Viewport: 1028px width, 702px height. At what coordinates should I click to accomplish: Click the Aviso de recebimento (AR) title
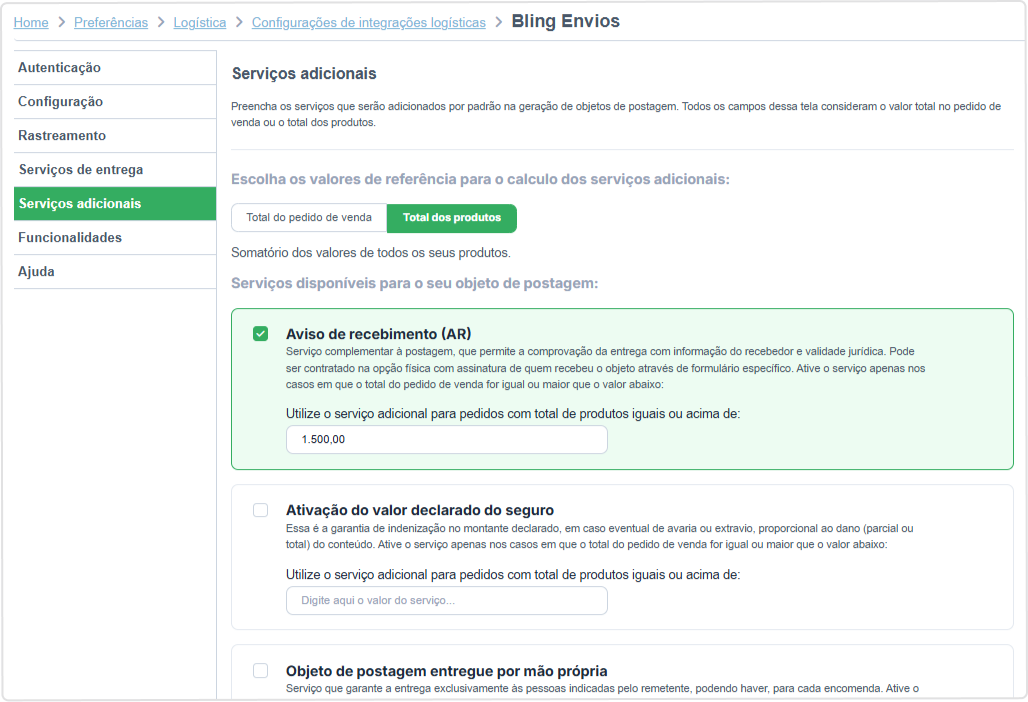[x=378, y=334]
